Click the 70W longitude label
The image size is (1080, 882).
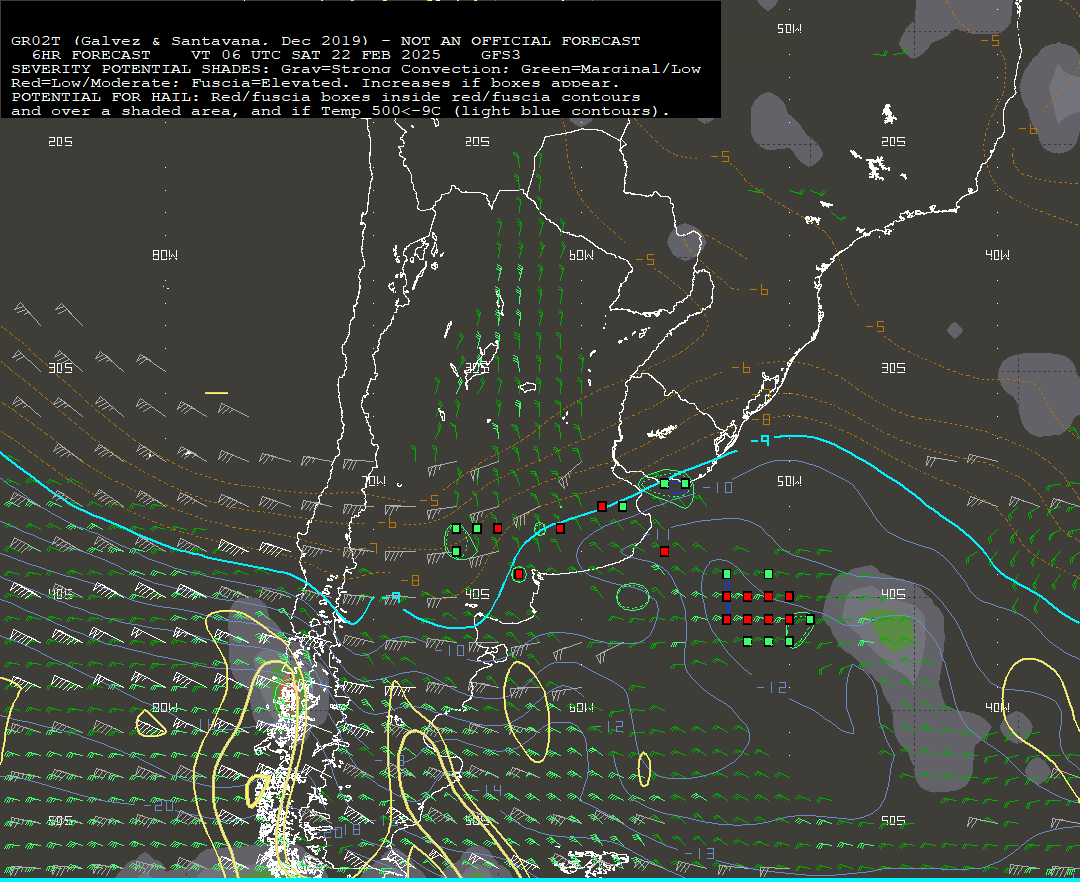click(x=375, y=481)
